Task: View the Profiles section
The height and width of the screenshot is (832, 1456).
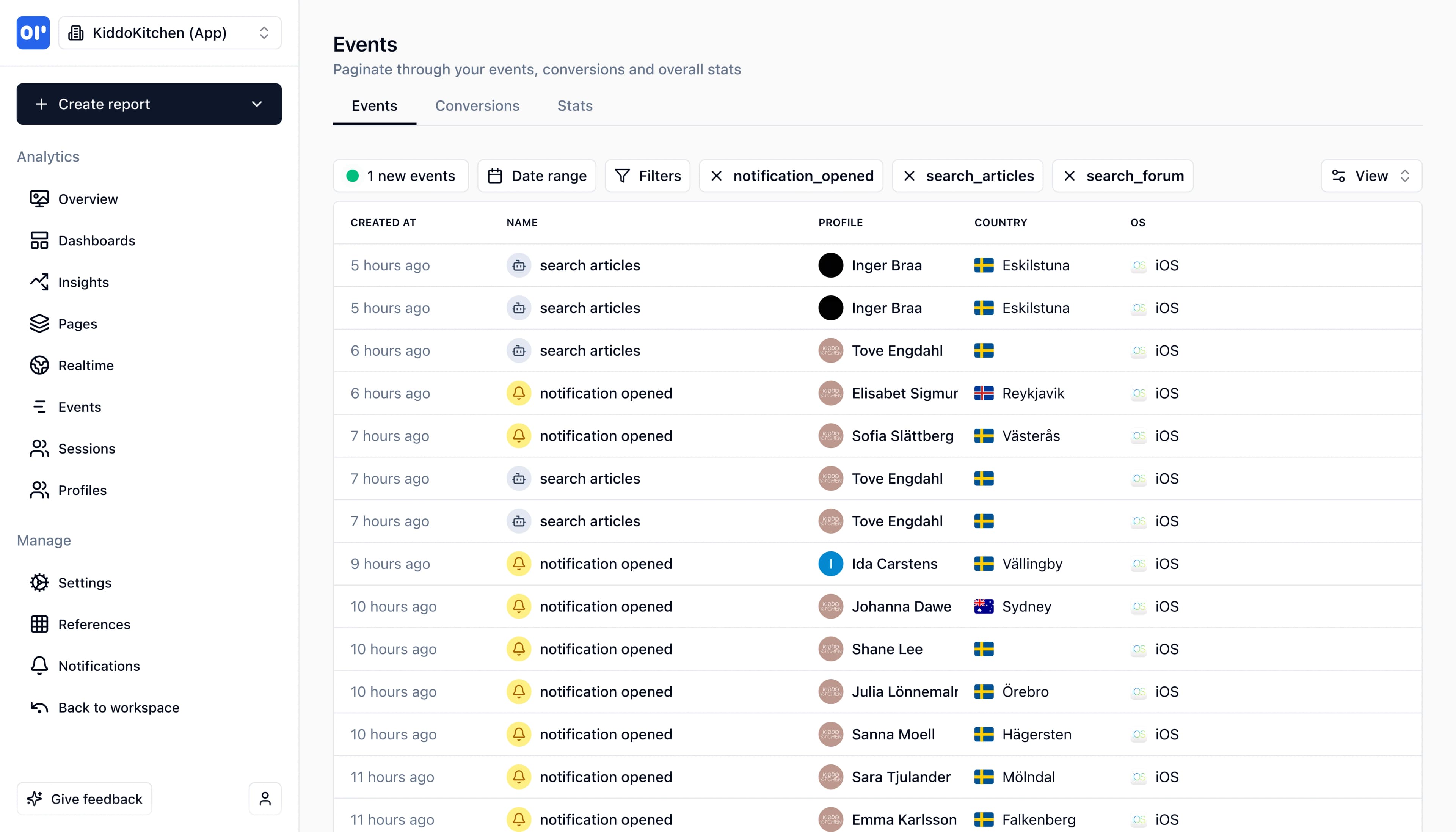Action: (82, 490)
